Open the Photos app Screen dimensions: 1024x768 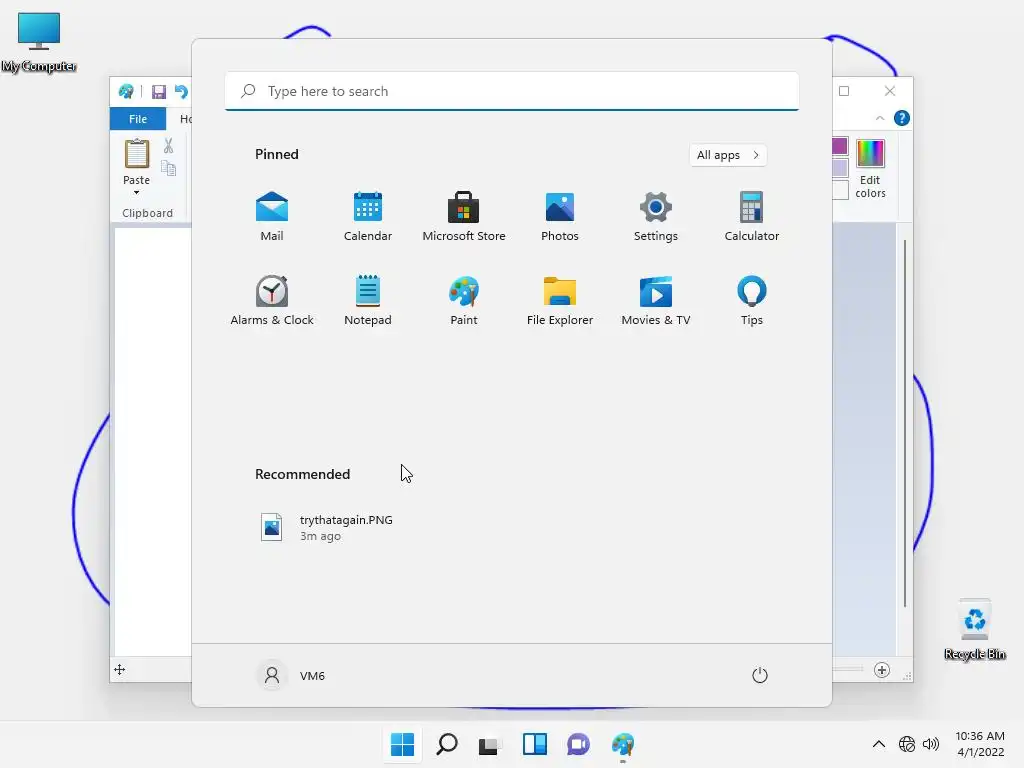click(560, 217)
